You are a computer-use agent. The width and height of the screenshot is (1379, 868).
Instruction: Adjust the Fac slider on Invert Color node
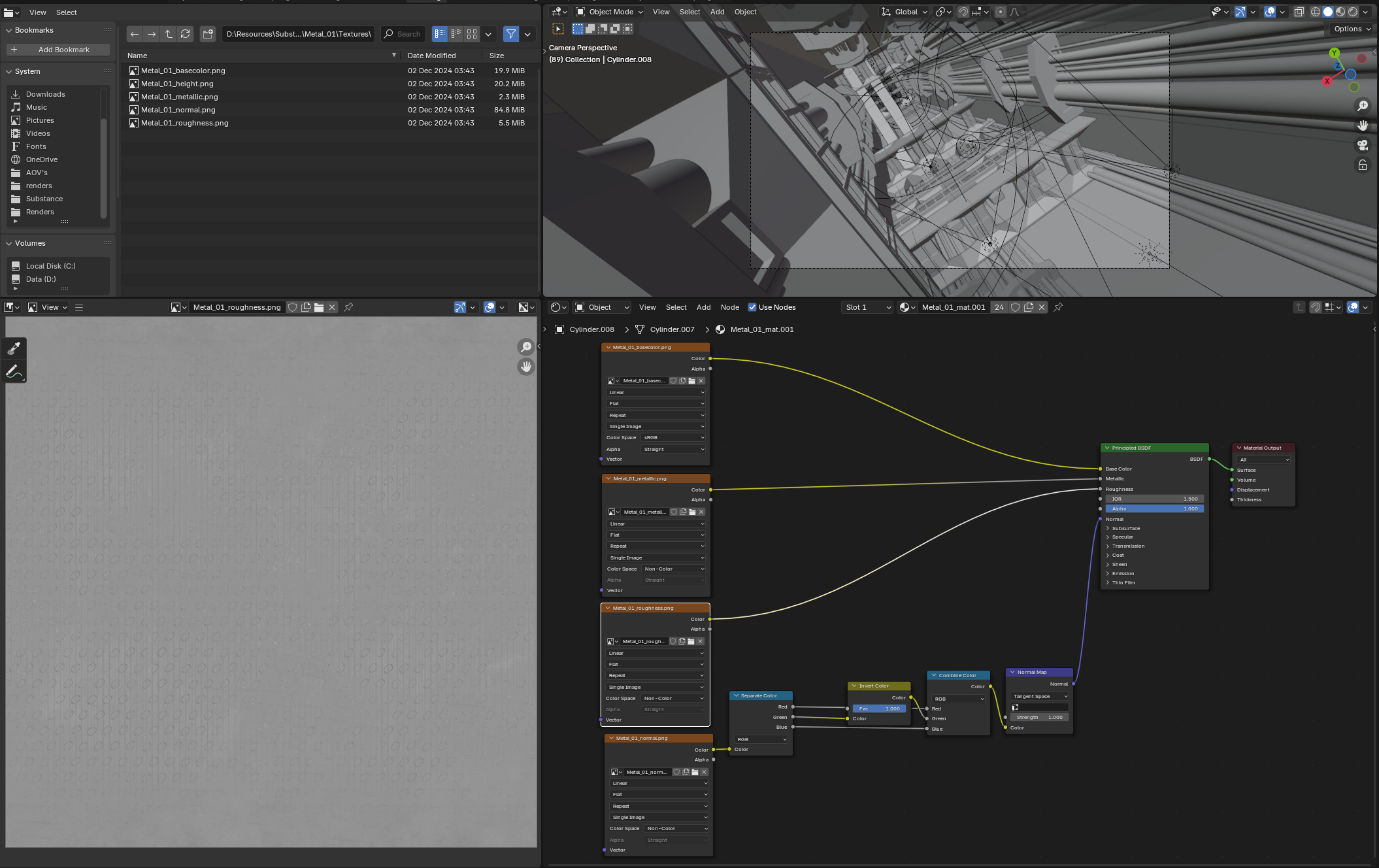coord(879,709)
